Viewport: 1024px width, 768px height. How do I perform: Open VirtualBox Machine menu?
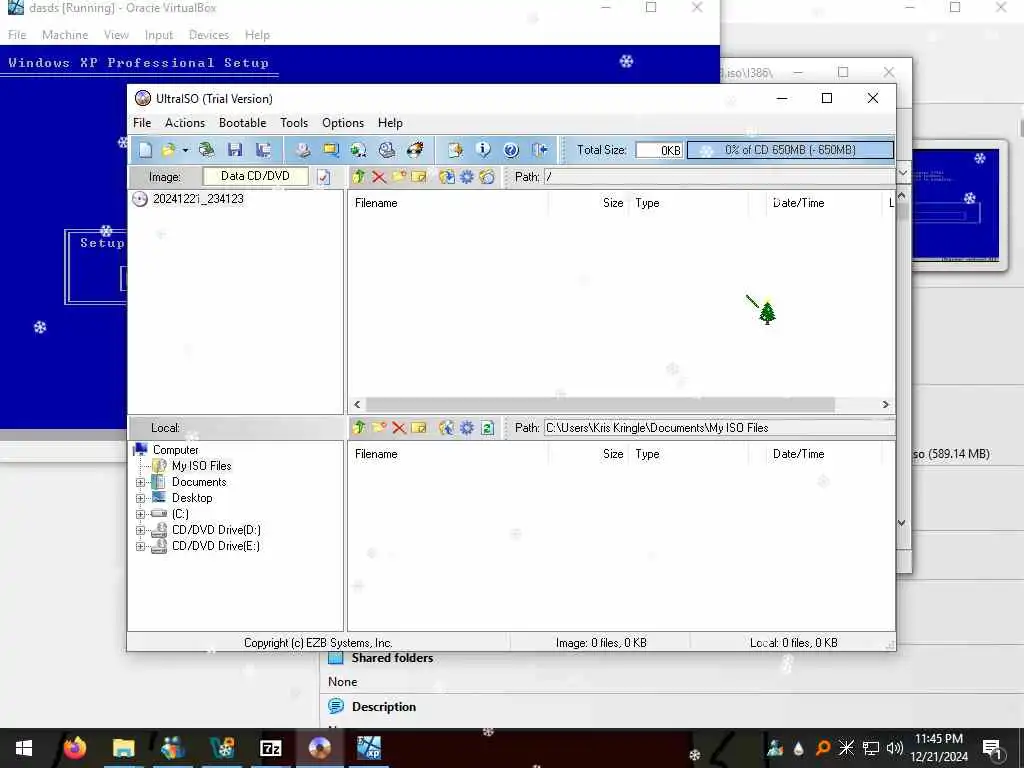[x=65, y=35]
